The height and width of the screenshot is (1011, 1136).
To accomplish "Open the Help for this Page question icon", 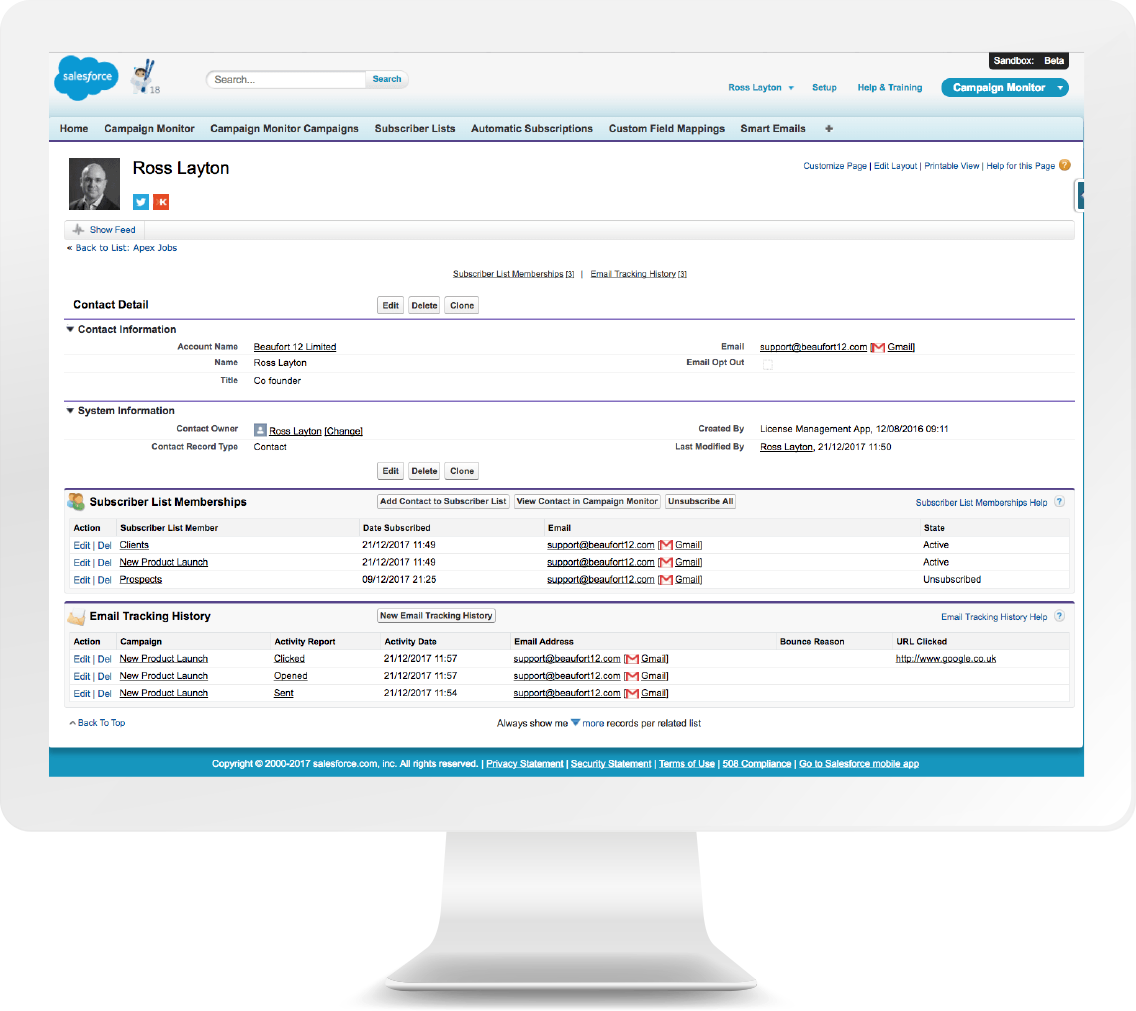I will pos(1065,165).
